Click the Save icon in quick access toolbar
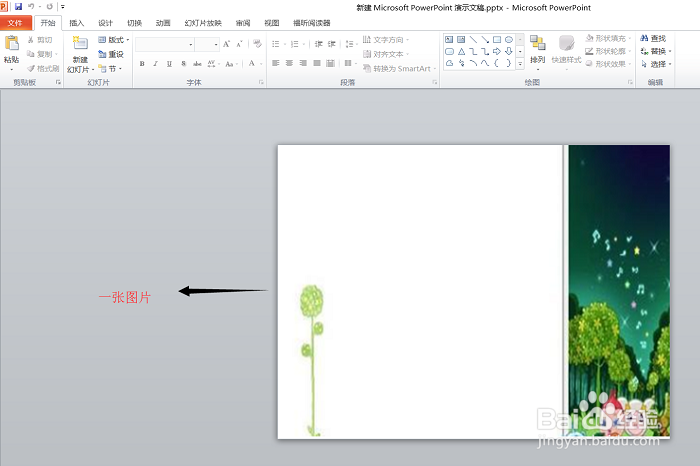Viewport: 700px width, 466px height. point(18,7)
